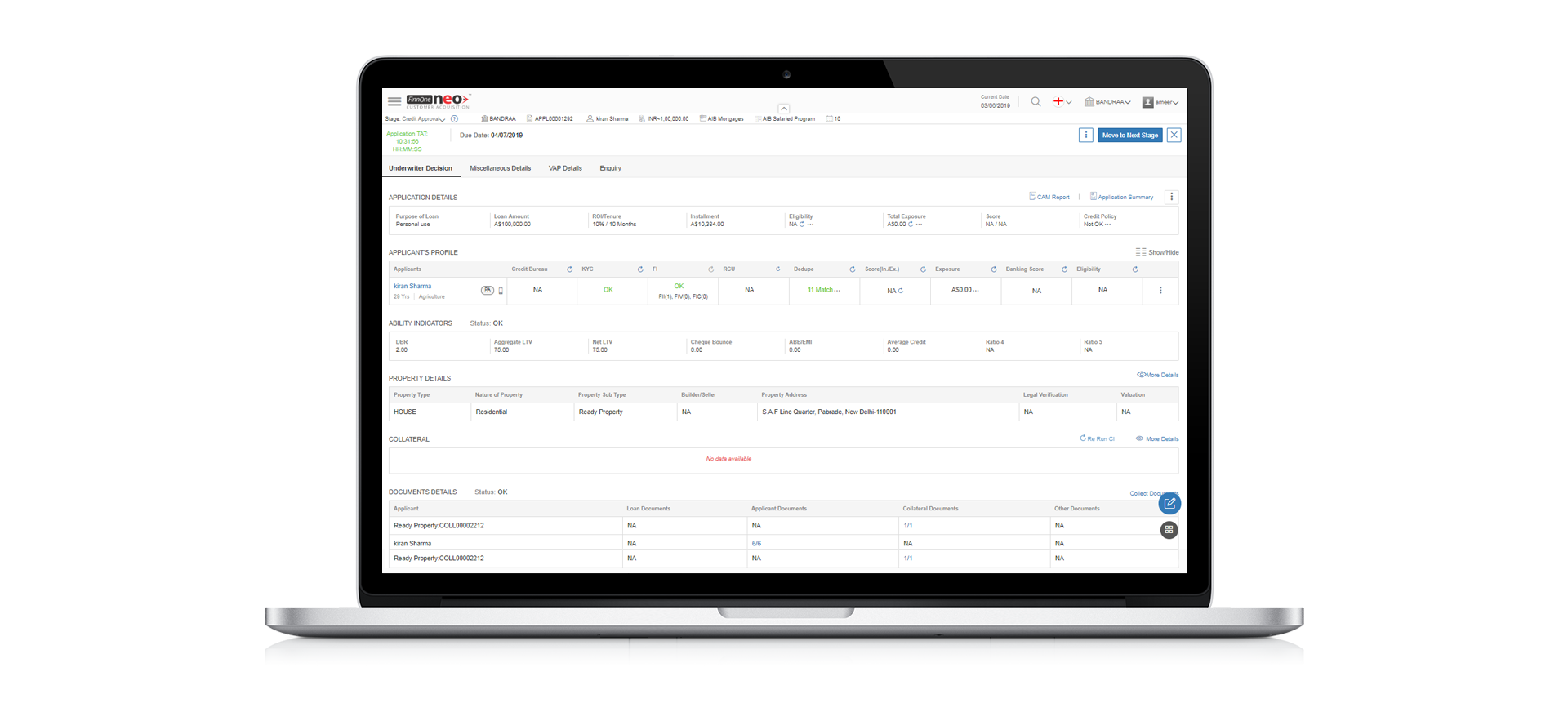Toggle Show/Hide applicant profile columns
Screen dimensions: 1568x721
pos(1157,252)
